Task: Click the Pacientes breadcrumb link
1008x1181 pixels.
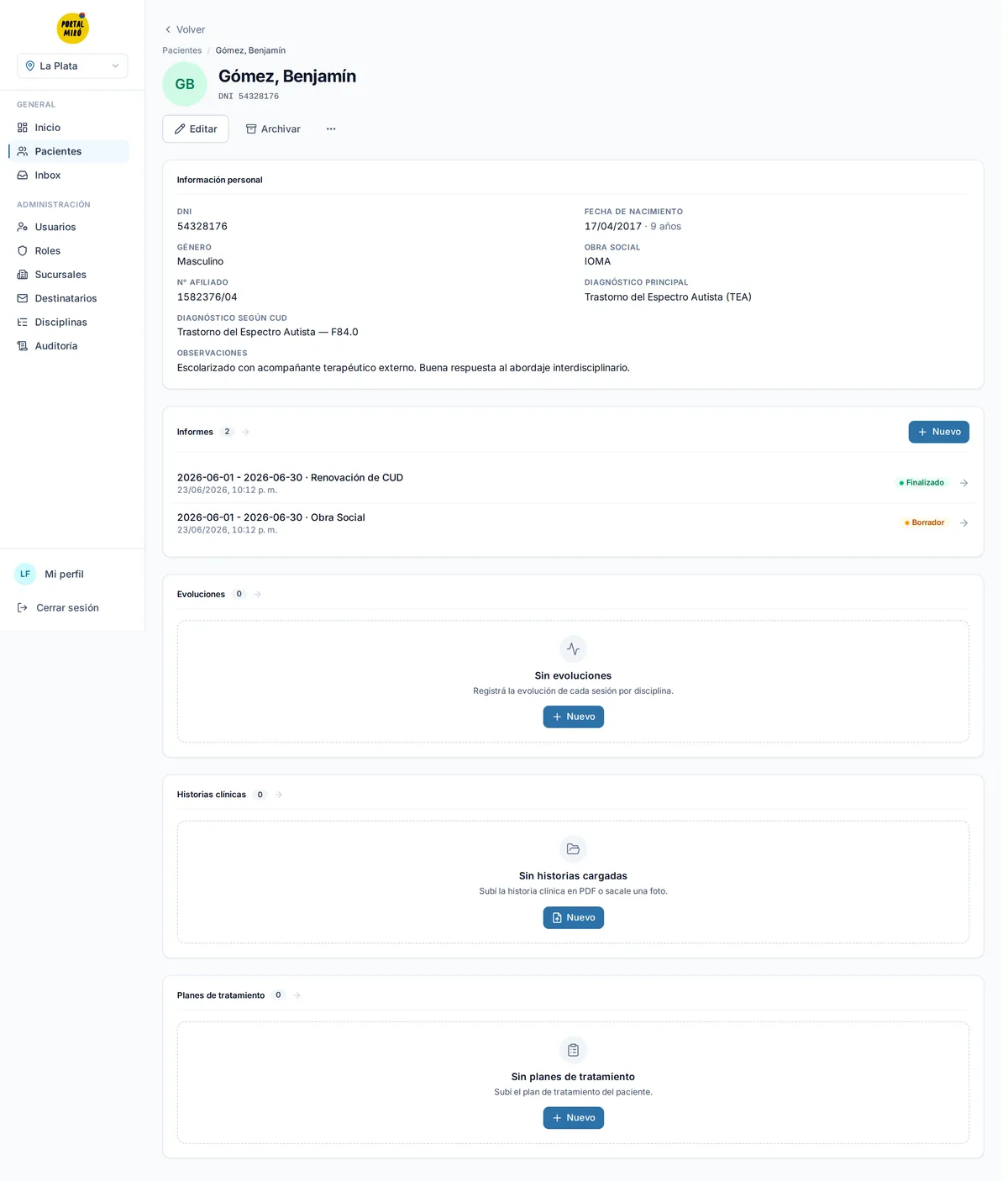Action: [x=182, y=50]
